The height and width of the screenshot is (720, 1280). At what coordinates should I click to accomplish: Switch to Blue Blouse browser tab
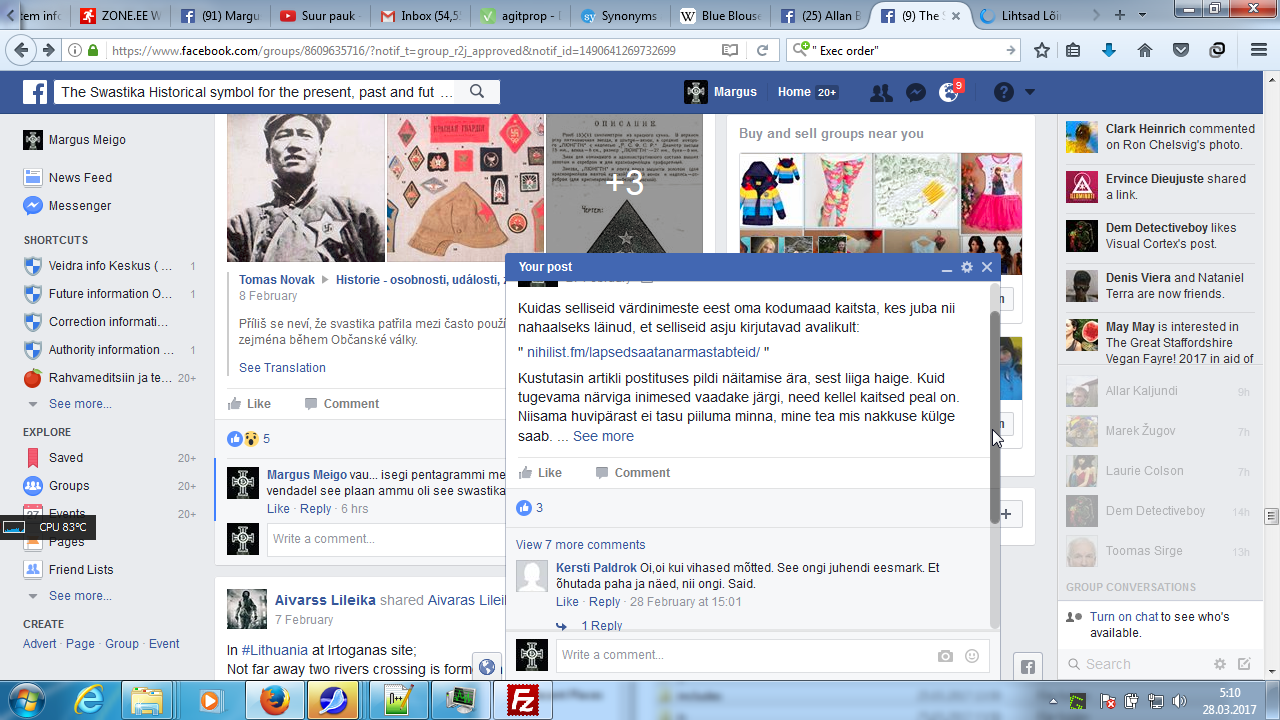click(719, 16)
